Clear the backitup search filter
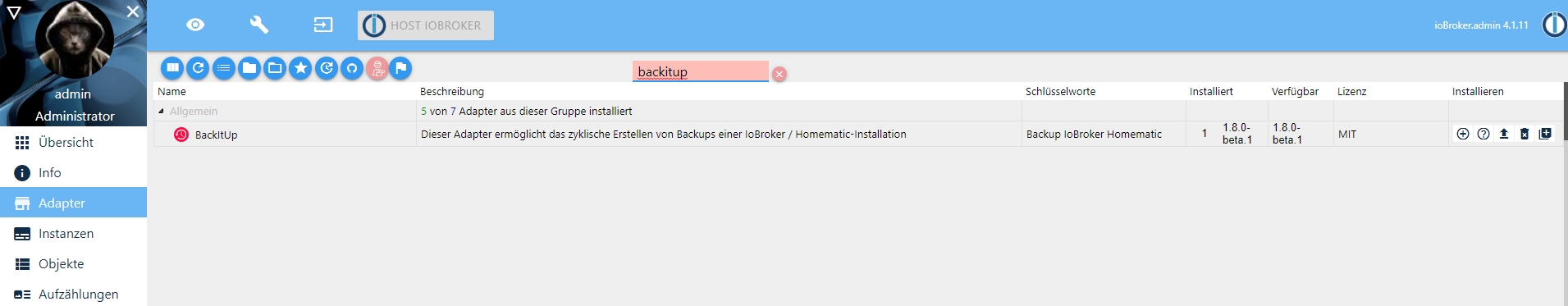 [779, 74]
